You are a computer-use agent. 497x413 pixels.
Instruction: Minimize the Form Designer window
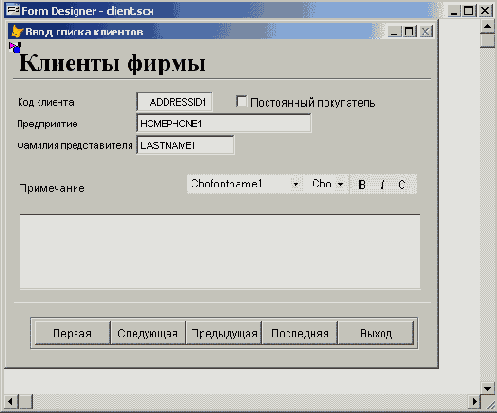pyautogui.click(x=454, y=11)
